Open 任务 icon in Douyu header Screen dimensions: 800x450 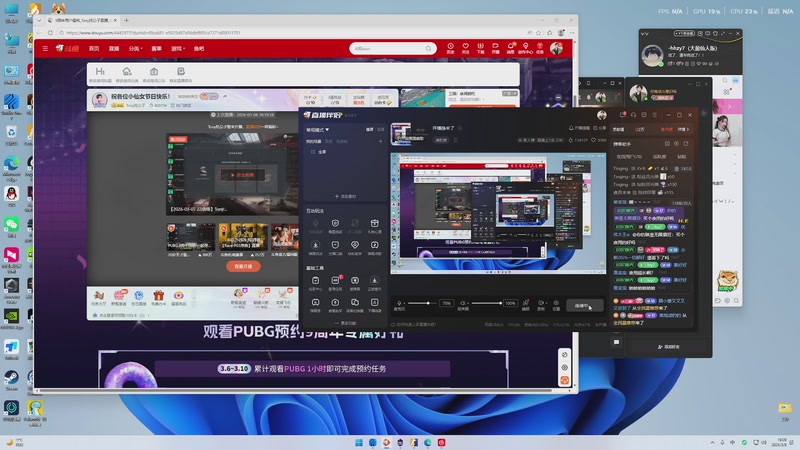coord(540,48)
